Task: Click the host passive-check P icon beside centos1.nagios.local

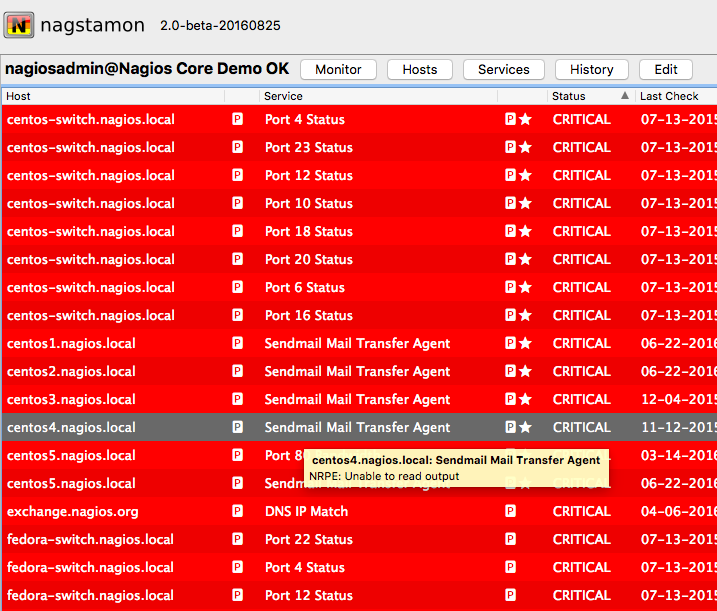Action: (238, 343)
